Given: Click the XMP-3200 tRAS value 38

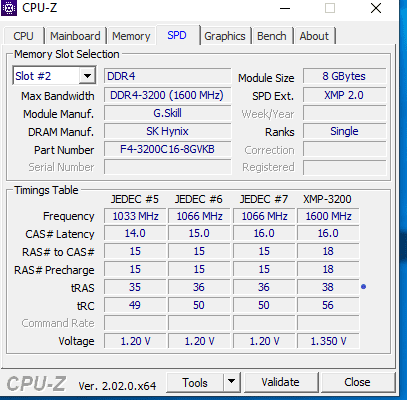Looking at the screenshot, I should click(x=328, y=287).
